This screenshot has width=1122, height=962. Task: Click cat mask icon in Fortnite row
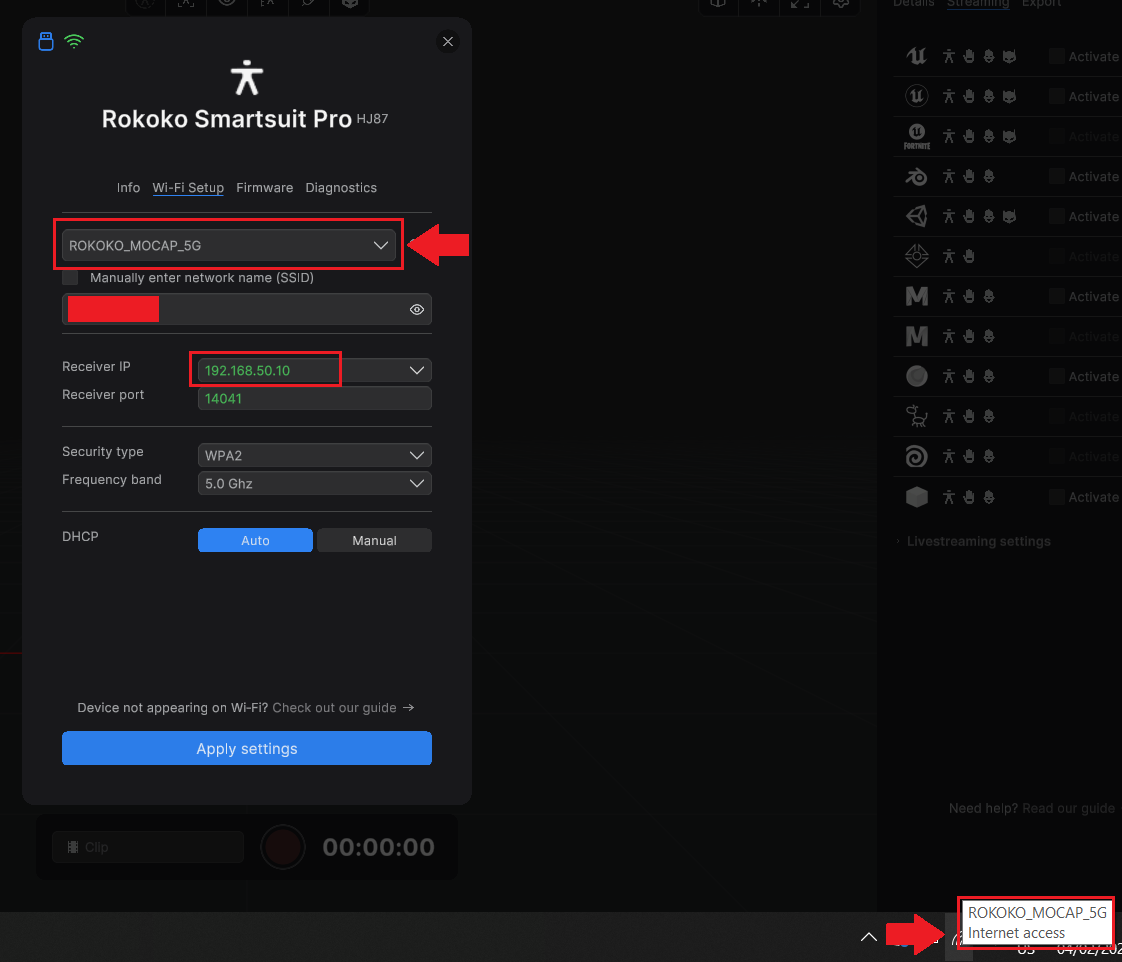pyautogui.click(x=1009, y=136)
